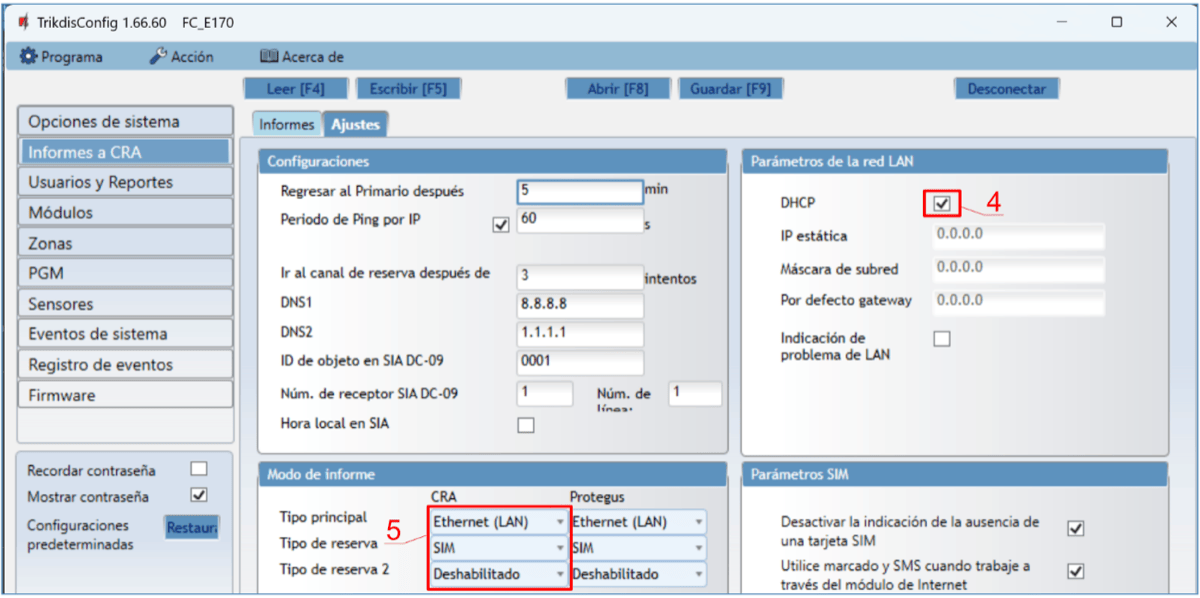
Task: Open Protegus Tipo de reserva 2 dropdown
Action: (637, 574)
